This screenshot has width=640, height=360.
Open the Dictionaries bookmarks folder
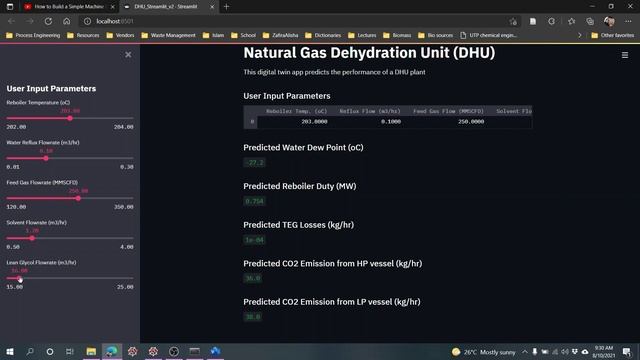[323, 36]
